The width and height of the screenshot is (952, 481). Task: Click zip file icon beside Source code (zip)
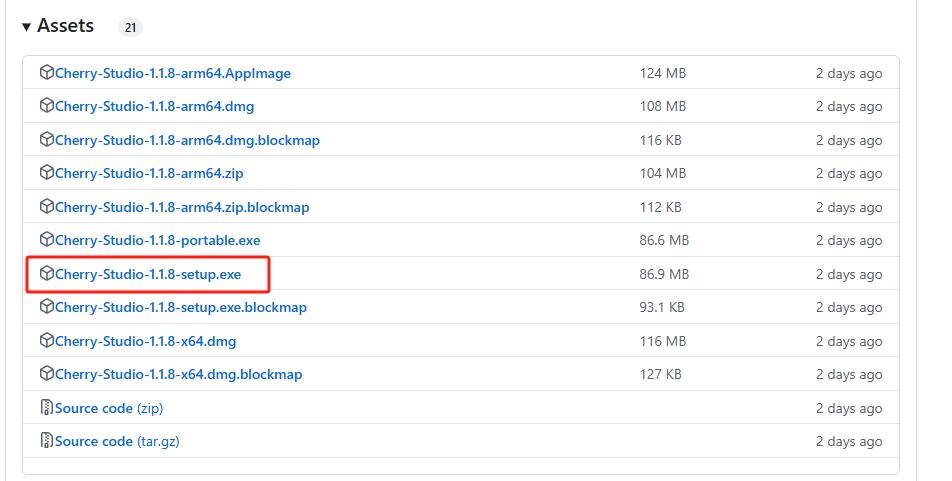coord(46,408)
